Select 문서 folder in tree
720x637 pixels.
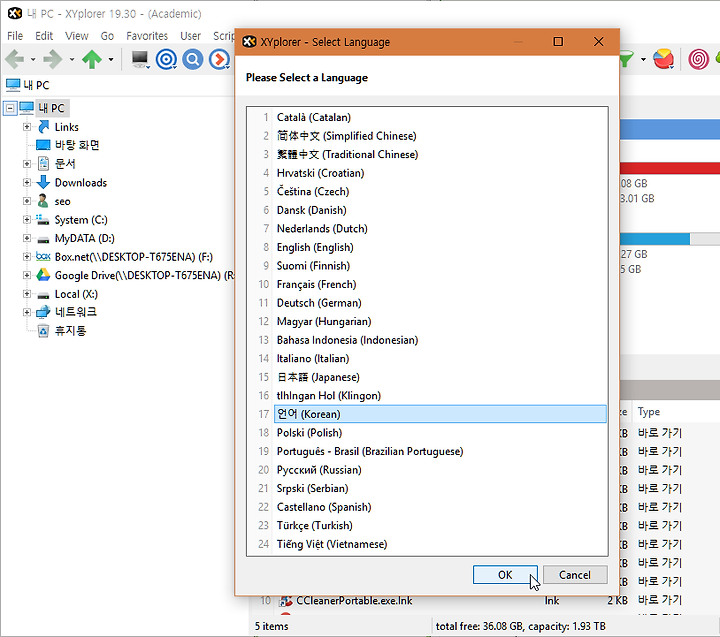[x=65, y=164]
